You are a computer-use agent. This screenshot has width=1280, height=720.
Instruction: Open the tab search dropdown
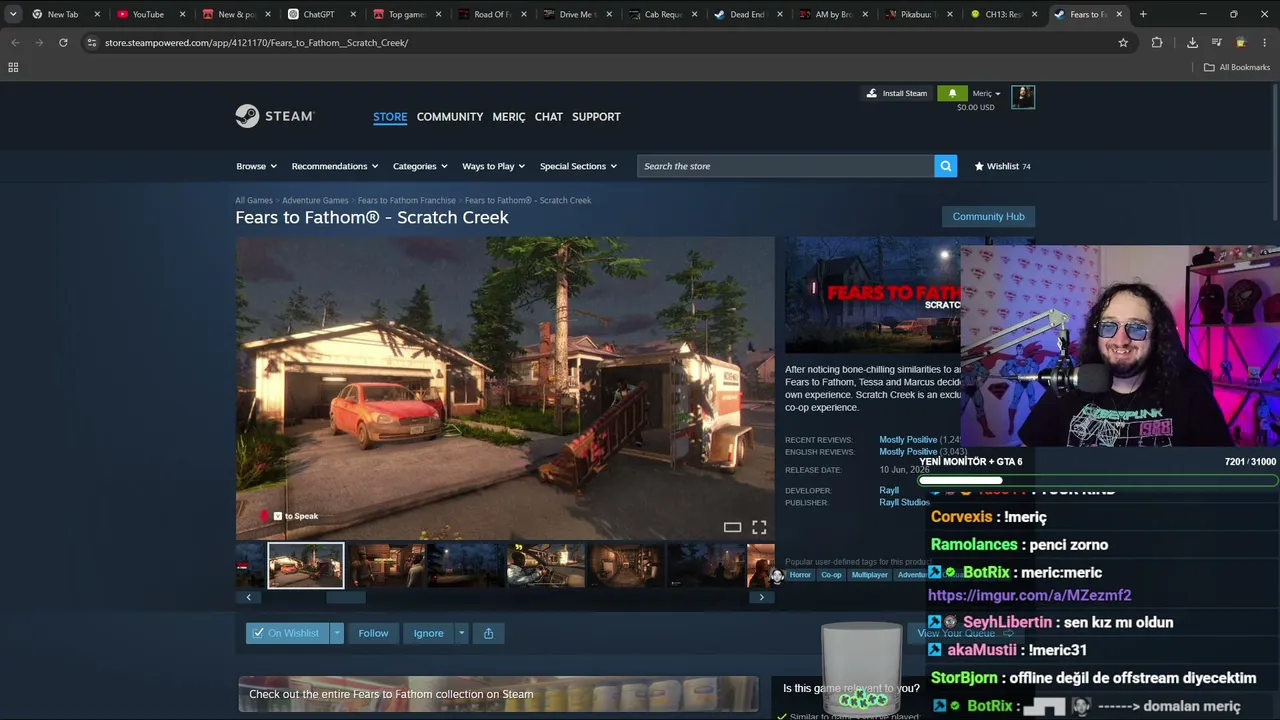(x=13, y=14)
